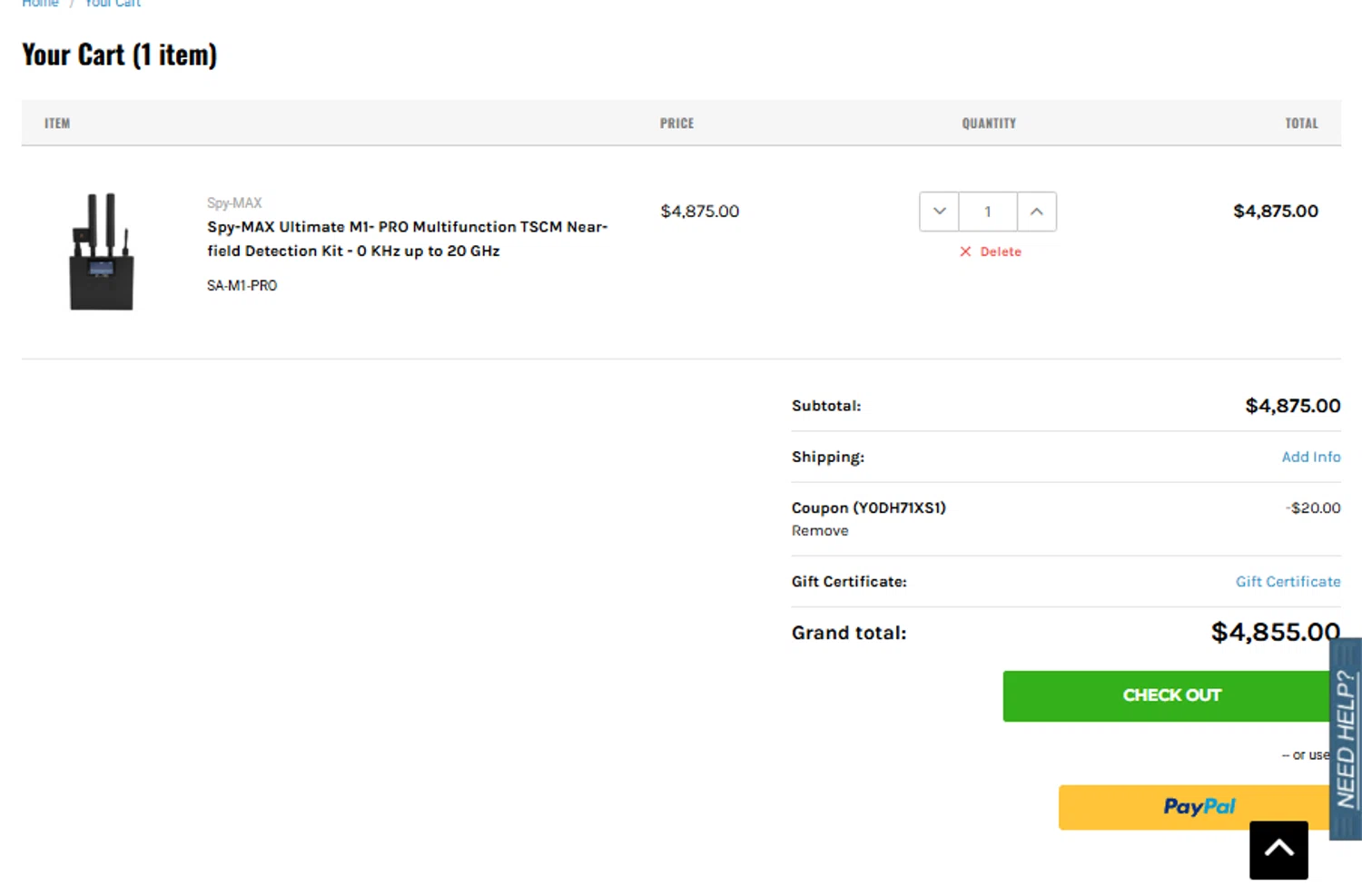
Task: Click the red X icon beside Delete
Action: 965,251
